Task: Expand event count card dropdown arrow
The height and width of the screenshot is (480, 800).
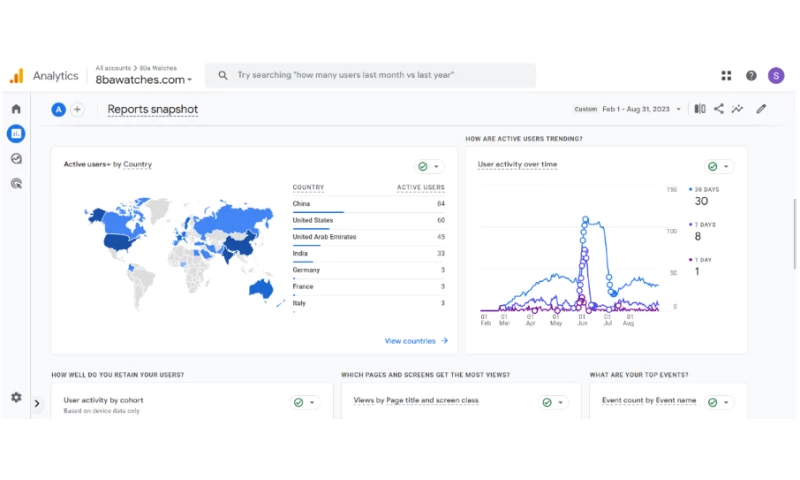Action: click(726, 402)
